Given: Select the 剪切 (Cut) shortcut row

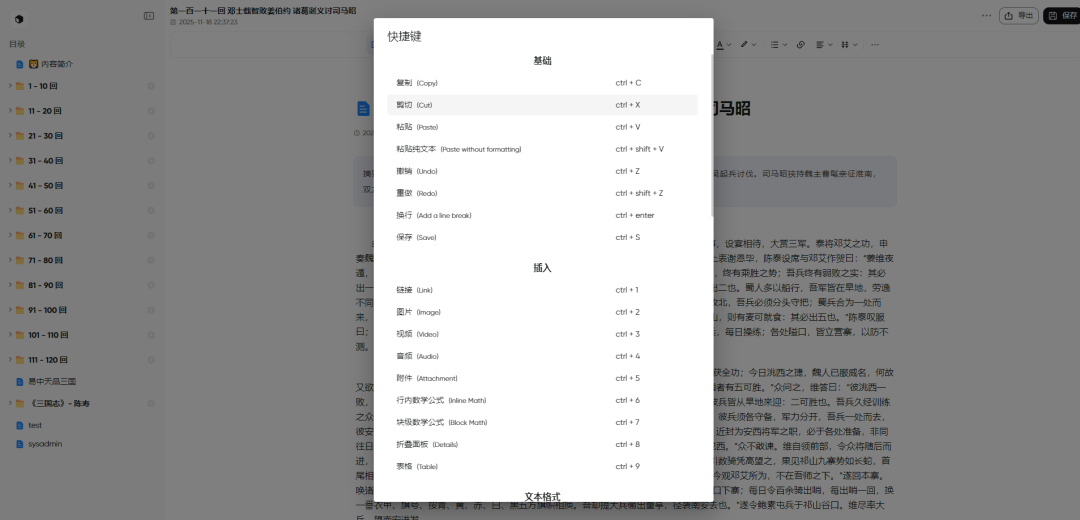Looking at the screenshot, I should point(542,105).
